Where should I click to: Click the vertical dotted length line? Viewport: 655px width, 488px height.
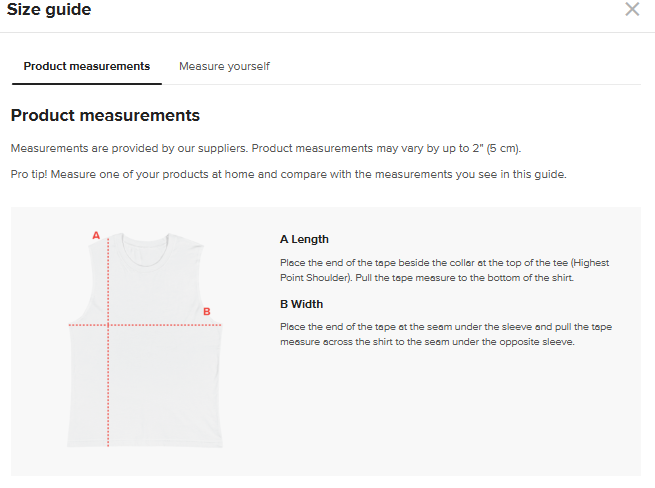108,380
